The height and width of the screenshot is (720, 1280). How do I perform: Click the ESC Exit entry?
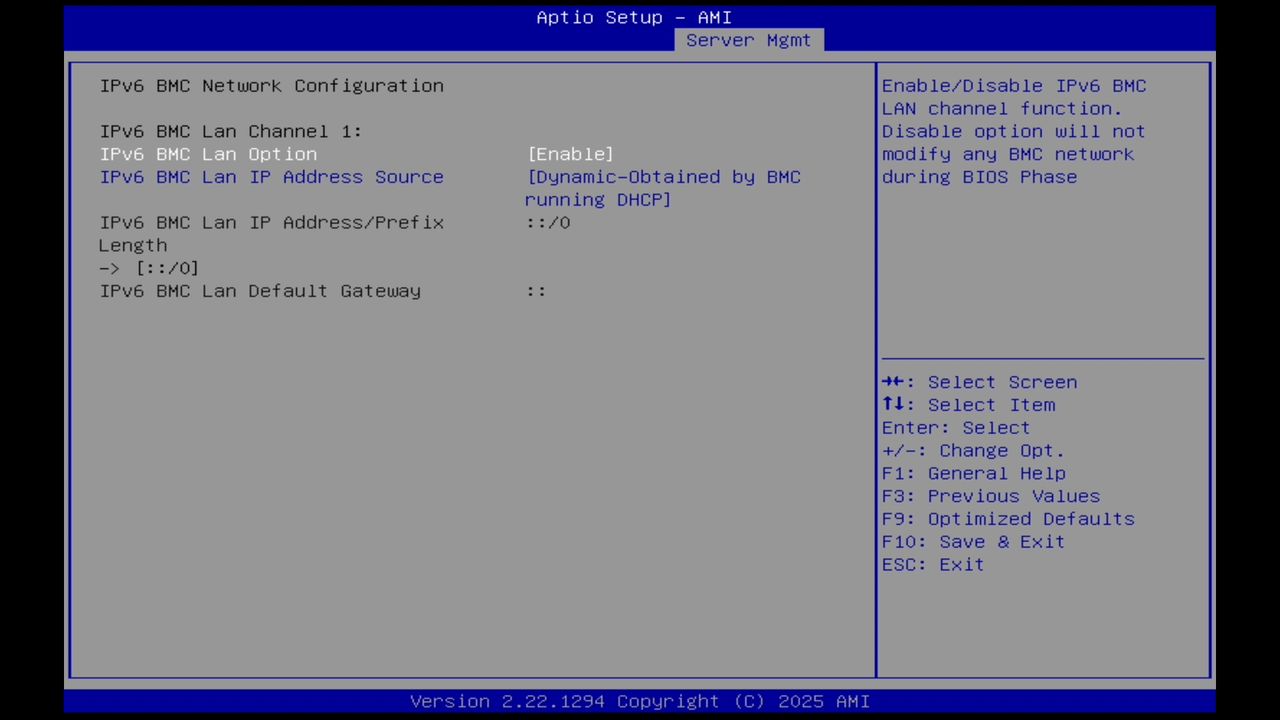tap(932, 564)
